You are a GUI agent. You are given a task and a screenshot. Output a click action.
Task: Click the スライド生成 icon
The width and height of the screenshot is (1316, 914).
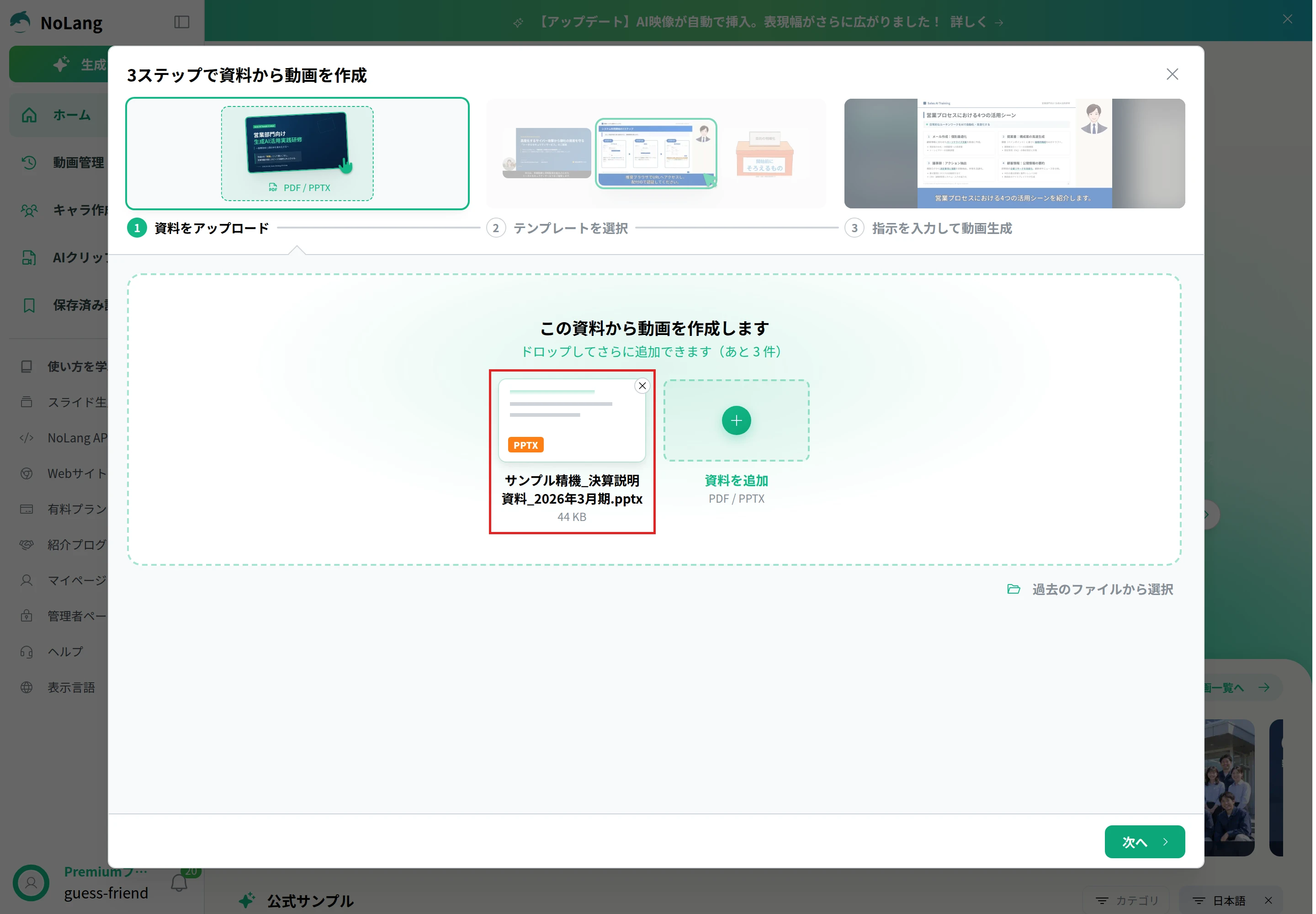tap(27, 402)
